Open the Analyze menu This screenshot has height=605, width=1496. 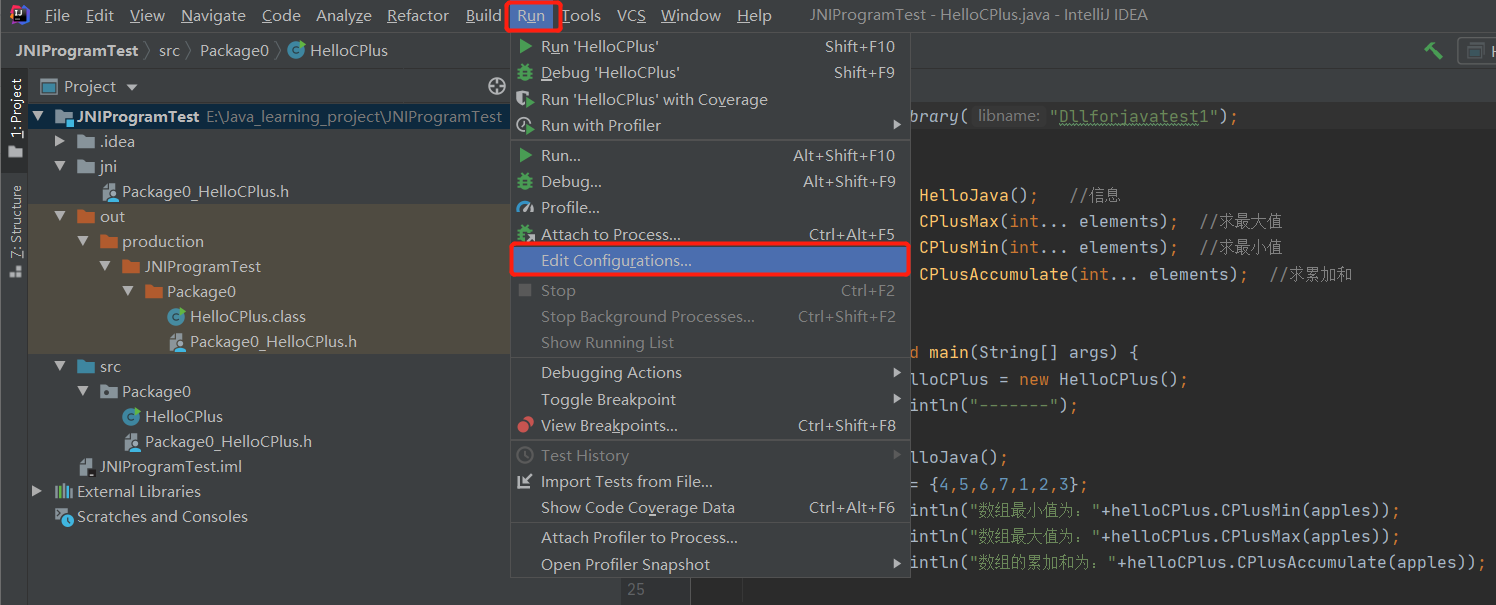344,15
